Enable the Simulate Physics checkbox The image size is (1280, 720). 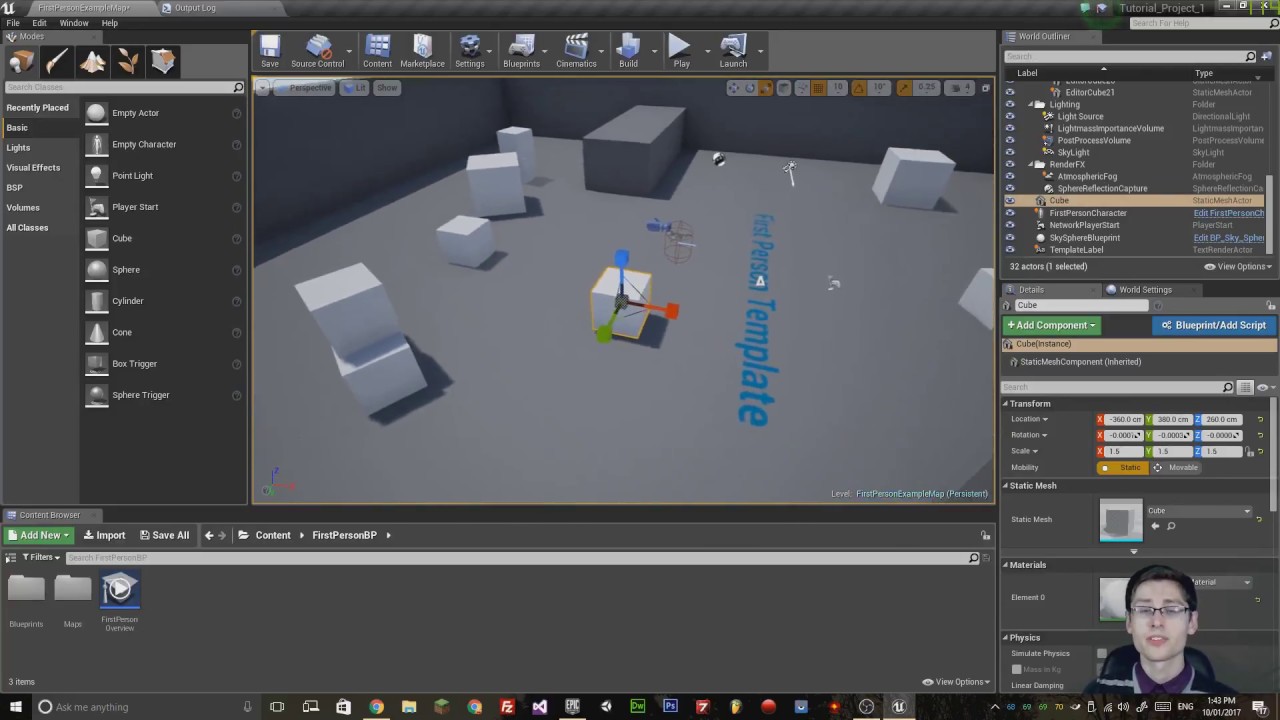tap(1101, 653)
